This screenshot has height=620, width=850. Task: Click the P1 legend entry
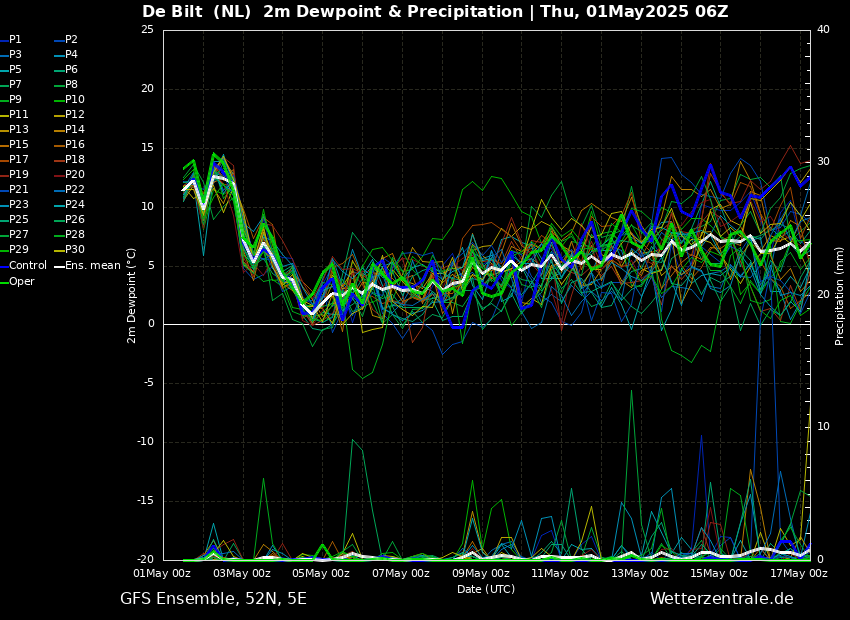(x=11, y=40)
